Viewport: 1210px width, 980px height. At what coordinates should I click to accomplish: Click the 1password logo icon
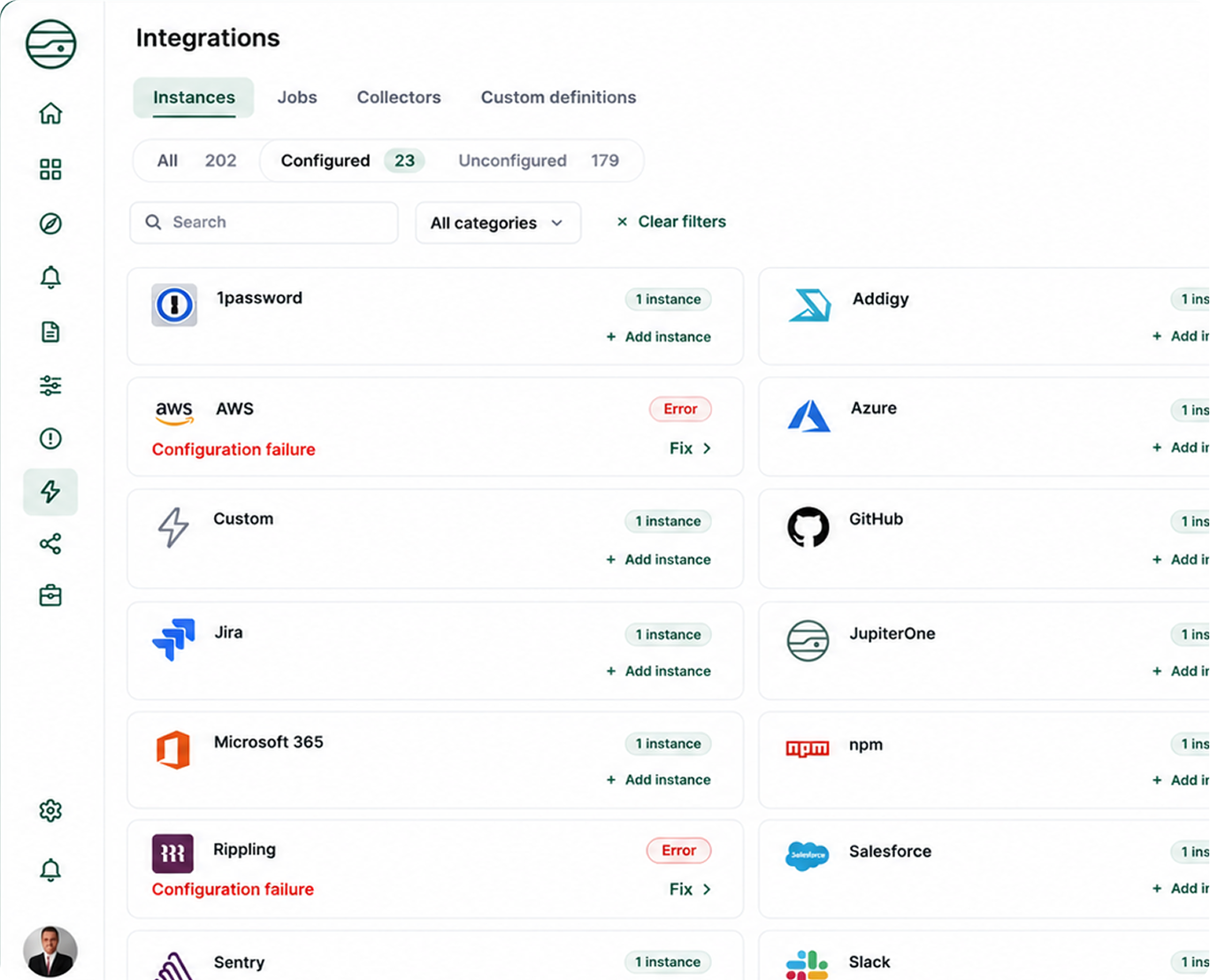pos(174,305)
